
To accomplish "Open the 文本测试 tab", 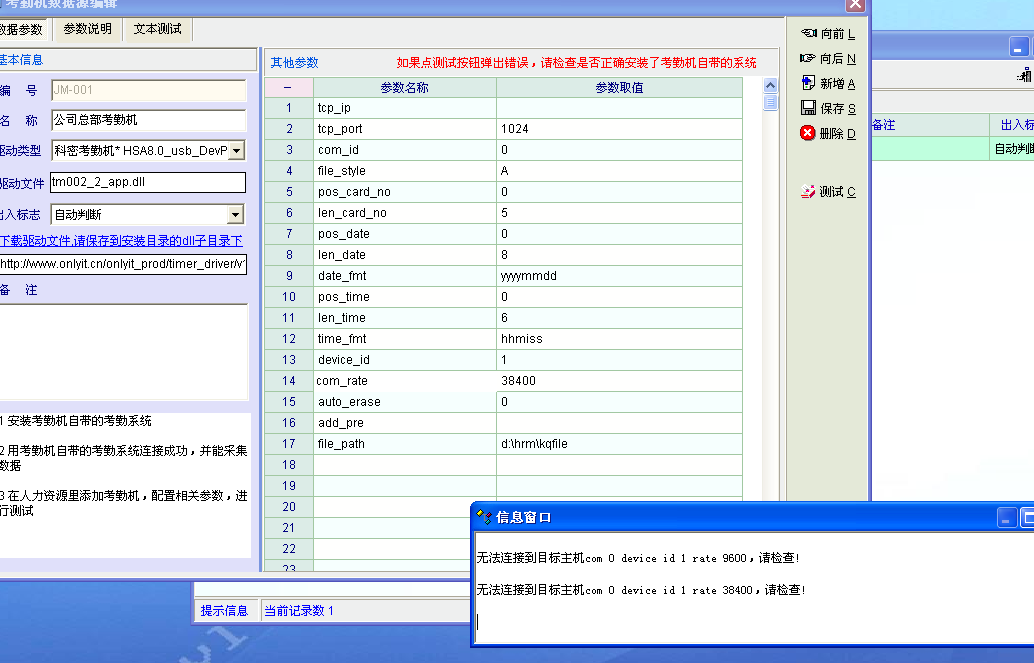I will [x=158, y=29].
